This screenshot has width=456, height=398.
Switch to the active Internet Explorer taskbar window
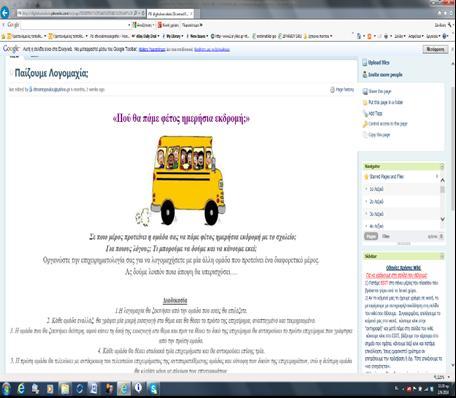point(124,389)
